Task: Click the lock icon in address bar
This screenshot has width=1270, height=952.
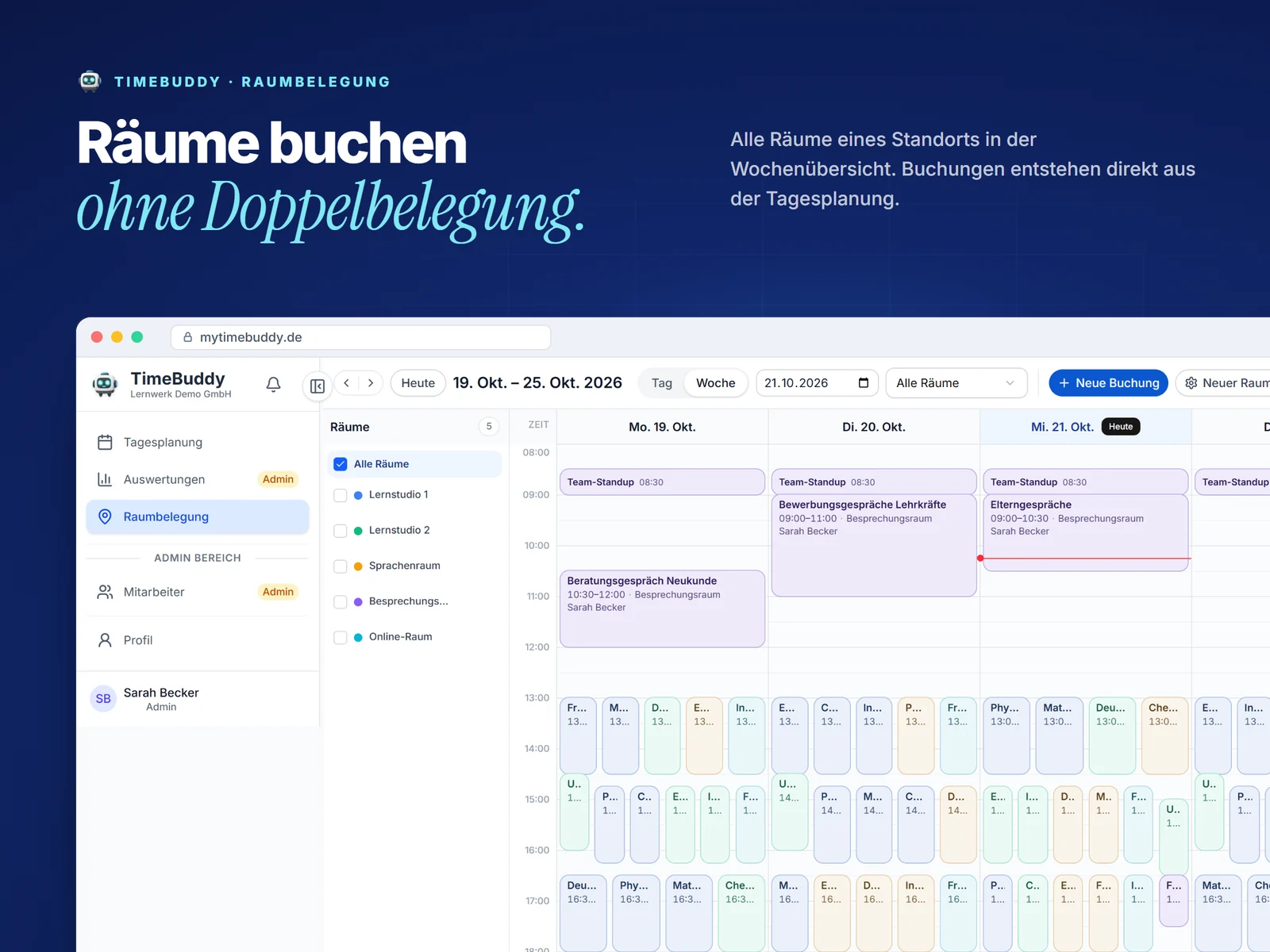Action: tap(188, 337)
